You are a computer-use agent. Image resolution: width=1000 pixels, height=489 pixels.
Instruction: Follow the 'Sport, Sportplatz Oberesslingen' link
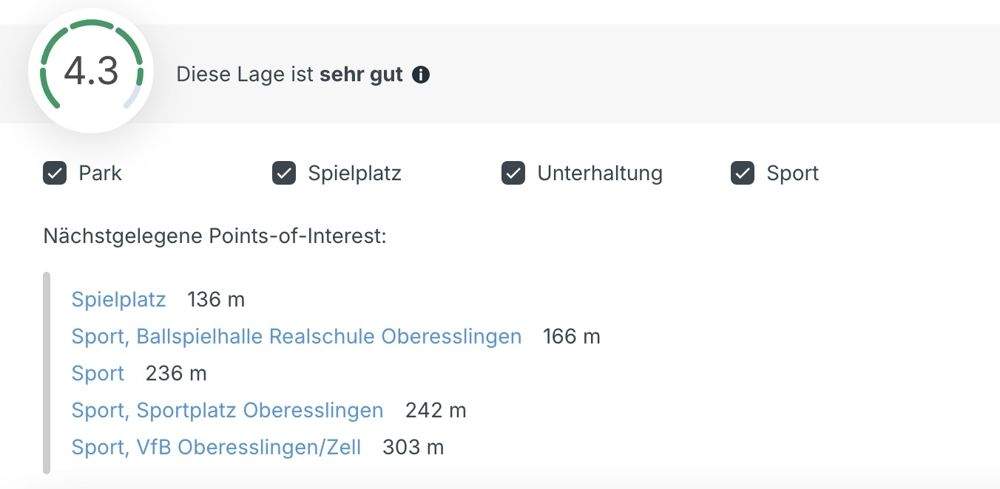click(227, 410)
